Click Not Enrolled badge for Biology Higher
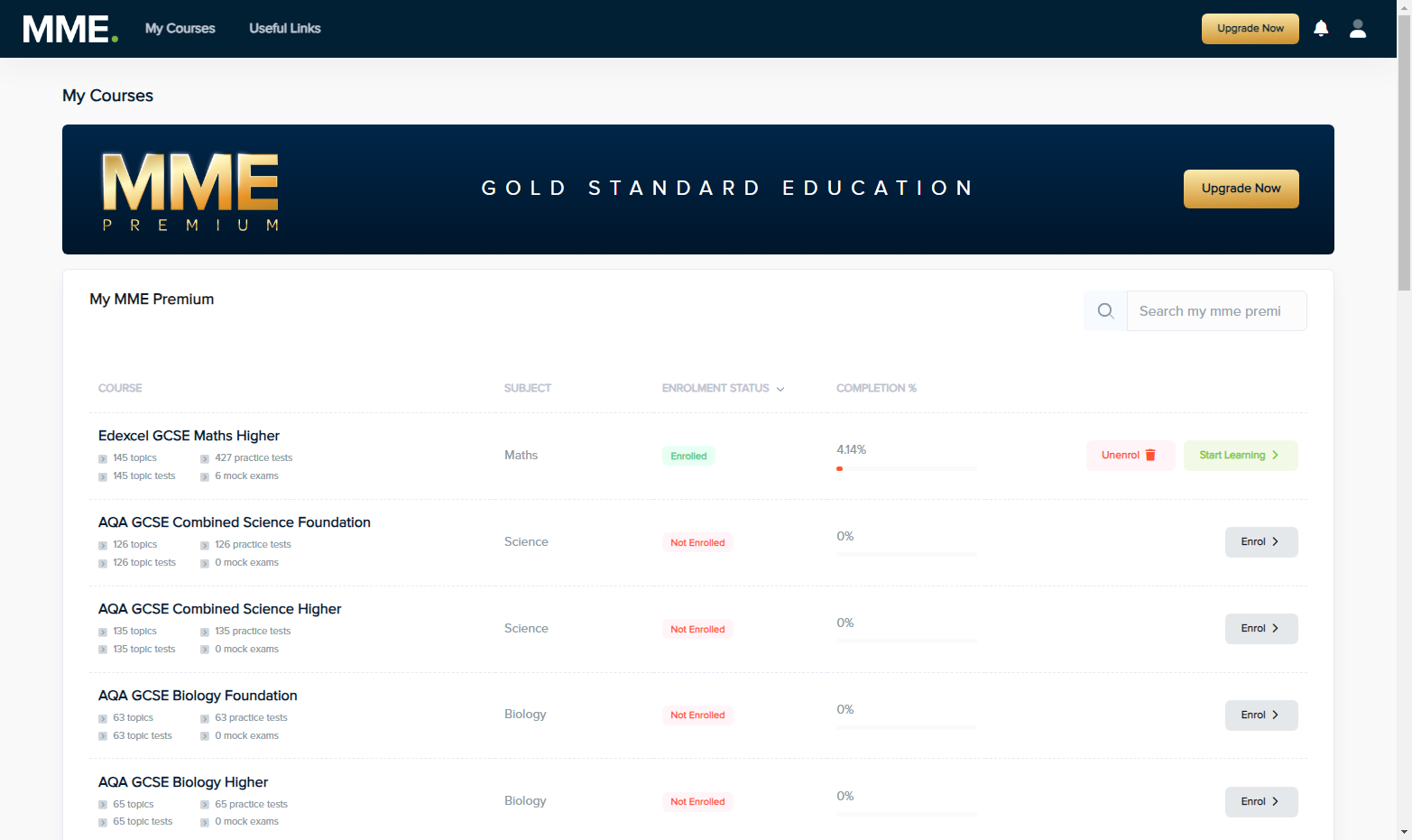The width and height of the screenshot is (1412, 840). (697, 802)
